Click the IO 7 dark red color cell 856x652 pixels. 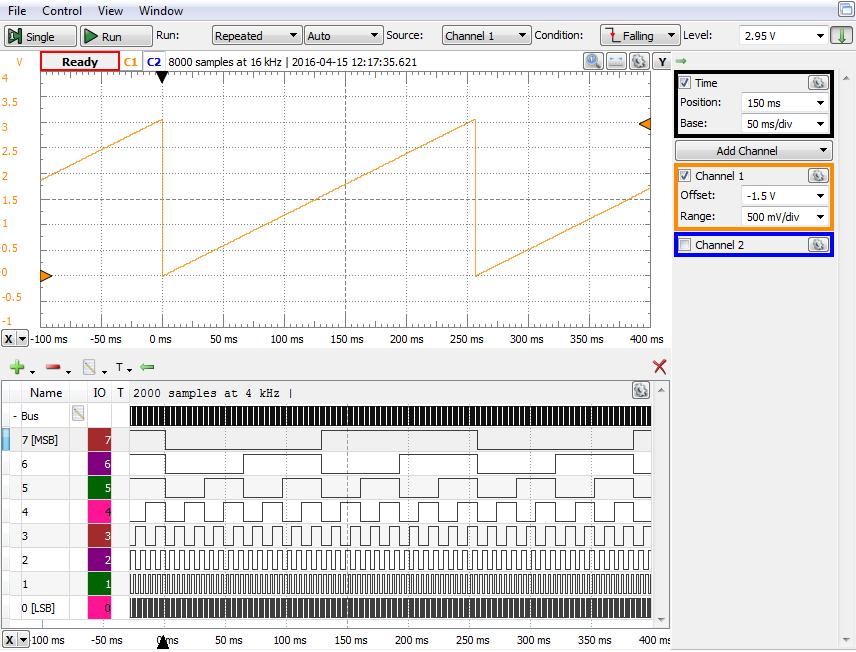(x=99, y=440)
